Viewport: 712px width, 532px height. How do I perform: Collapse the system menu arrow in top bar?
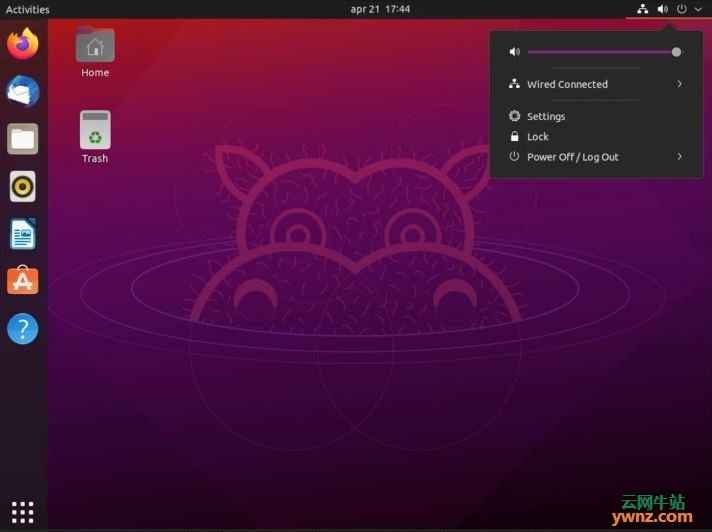click(698, 9)
